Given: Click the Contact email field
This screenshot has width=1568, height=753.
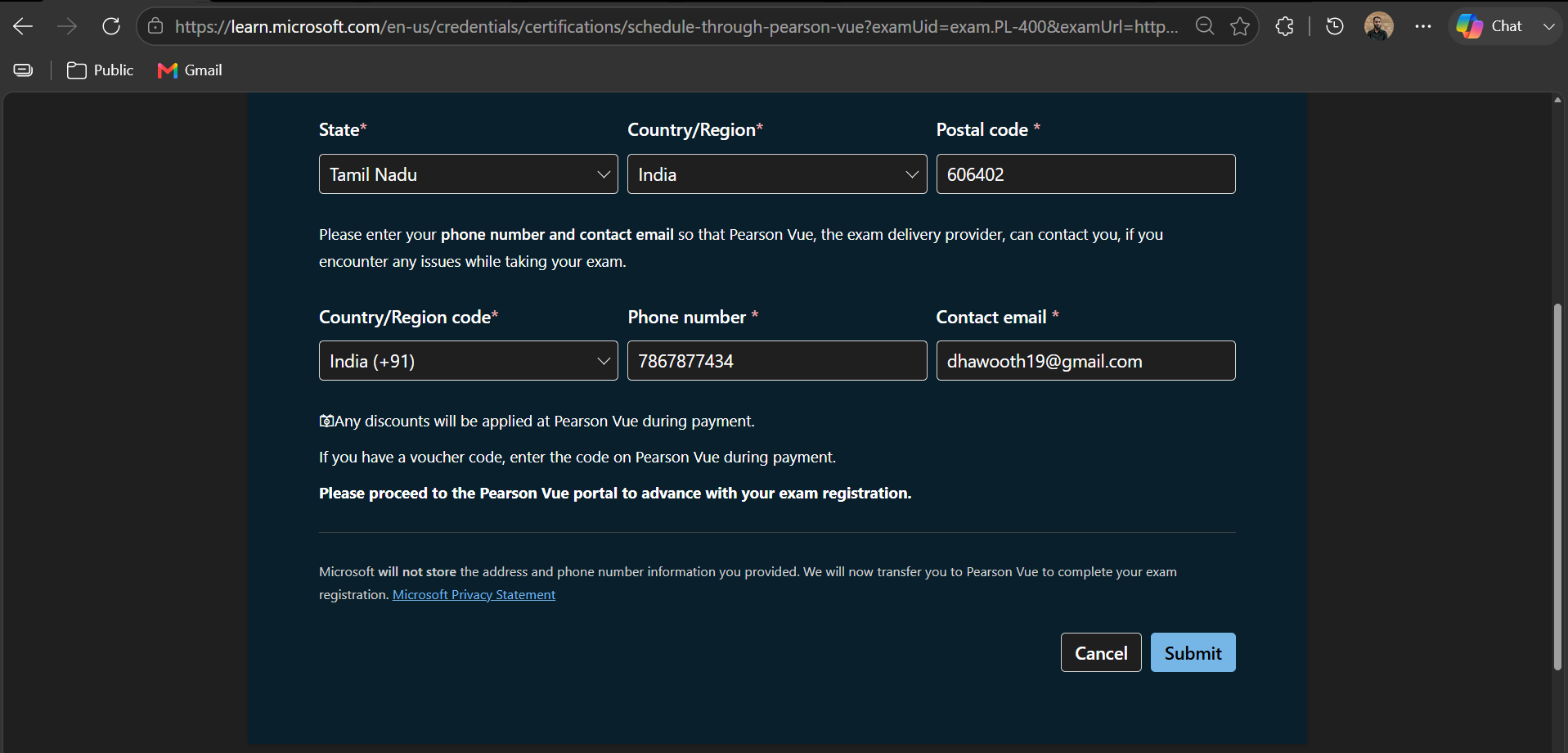Looking at the screenshot, I should click(x=1085, y=361).
